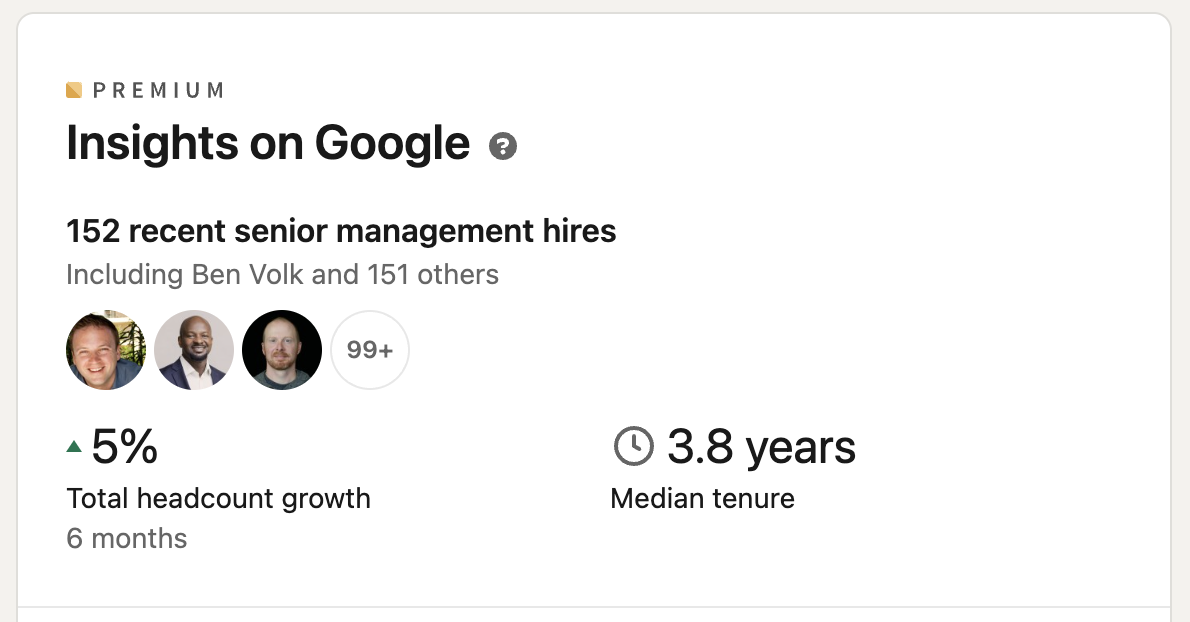This screenshot has height=622, width=1190.
Task: Expand details via the question mark tooltip
Action: pyautogui.click(x=503, y=146)
